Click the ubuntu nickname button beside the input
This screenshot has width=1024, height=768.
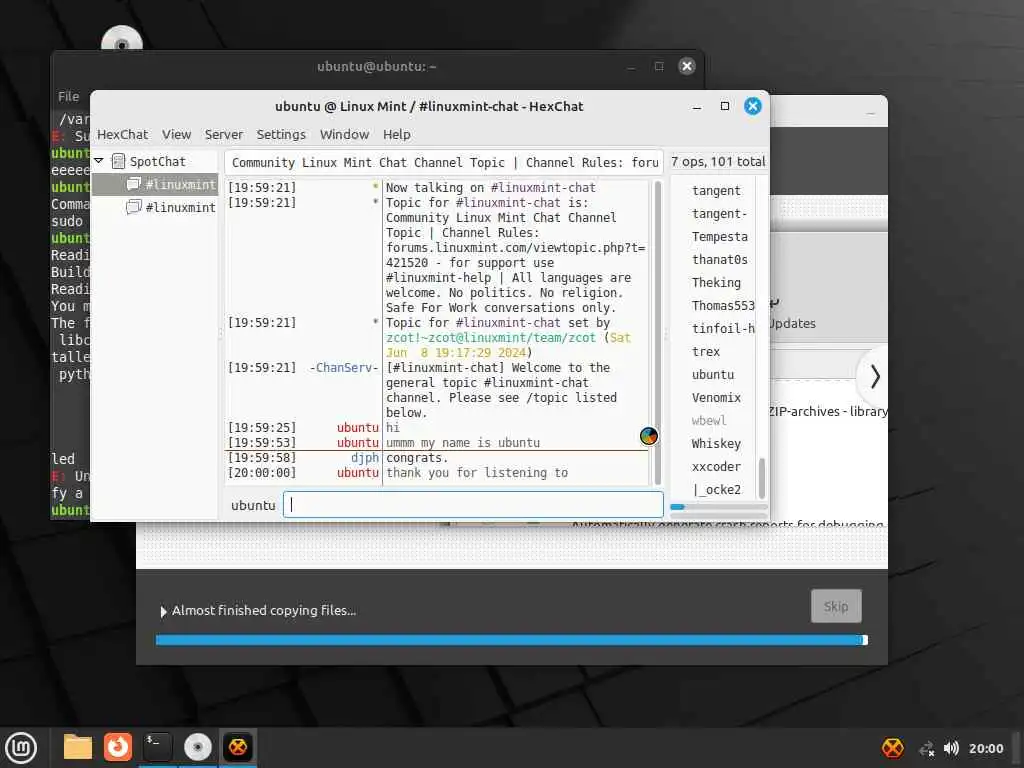point(253,505)
